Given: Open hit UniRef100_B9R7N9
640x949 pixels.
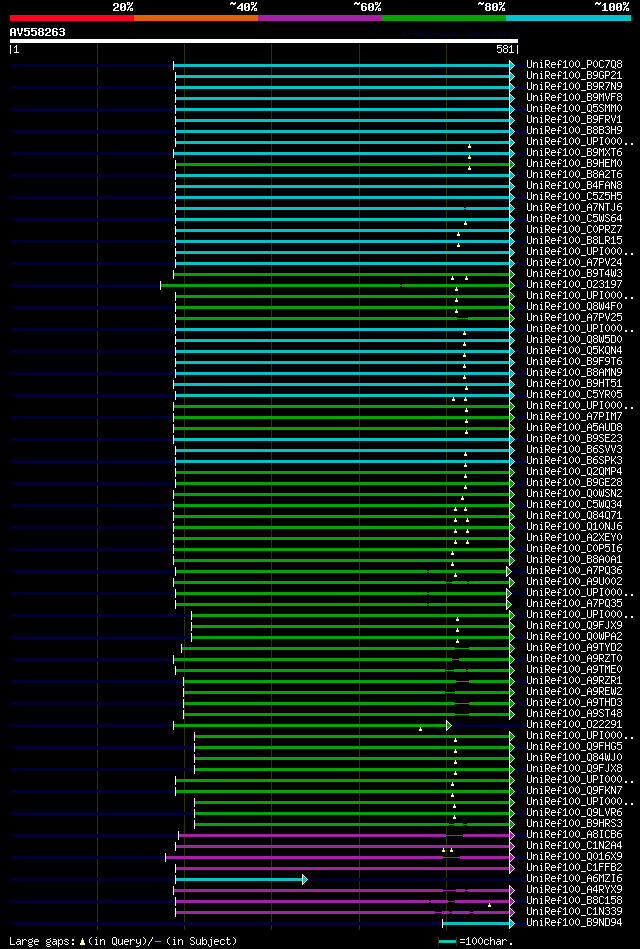Looking at the screenshot, I should click(574, 87).
